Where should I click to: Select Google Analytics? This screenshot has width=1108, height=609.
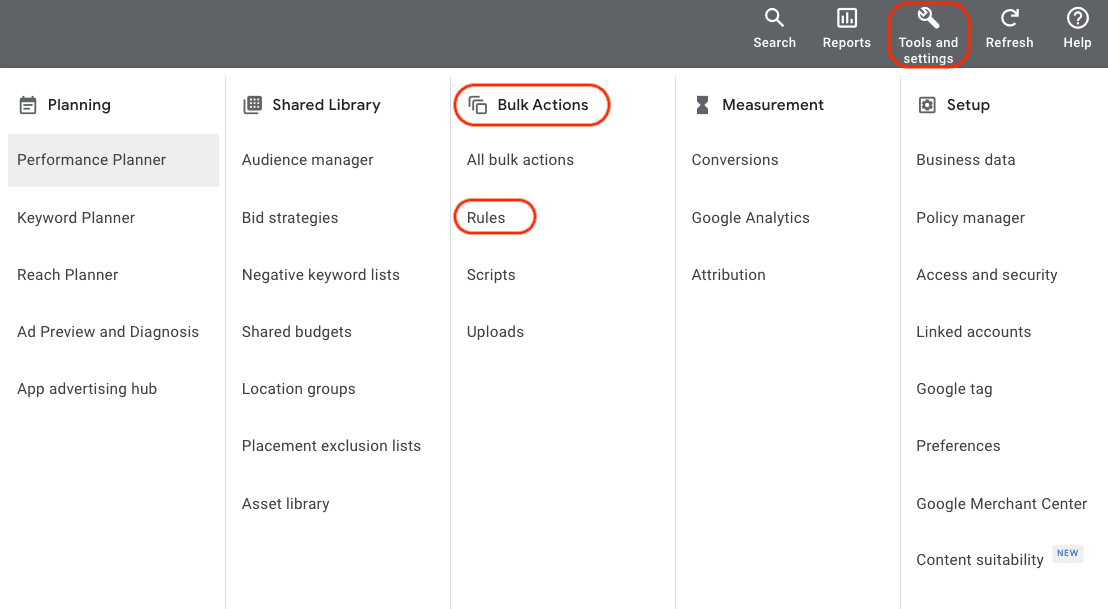point(750,217)
